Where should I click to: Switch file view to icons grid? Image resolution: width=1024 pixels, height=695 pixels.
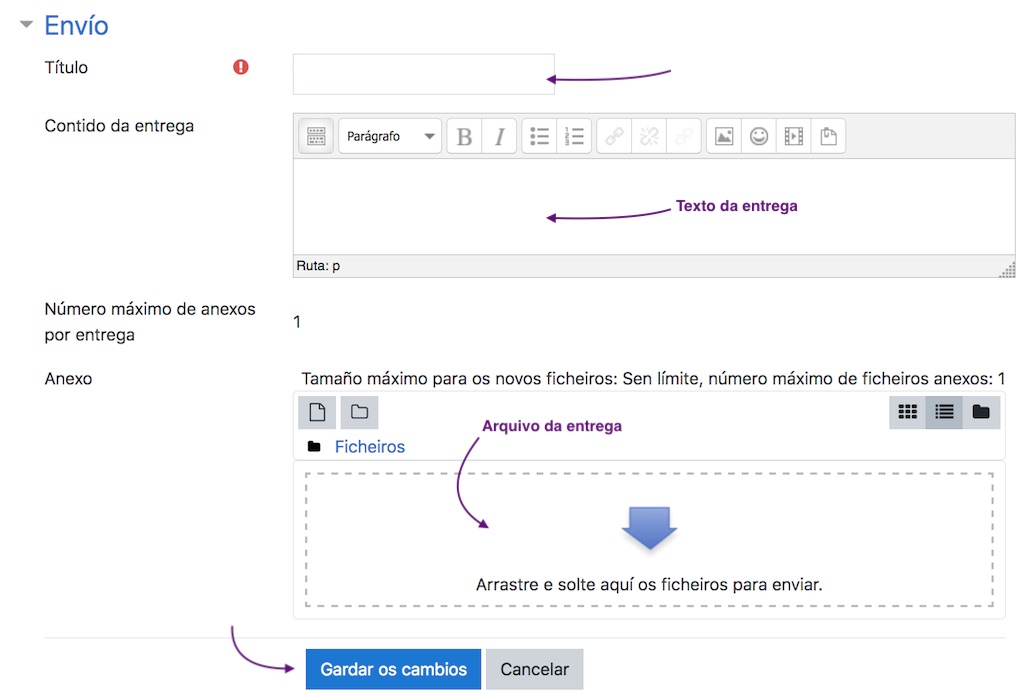click(907, 412)
